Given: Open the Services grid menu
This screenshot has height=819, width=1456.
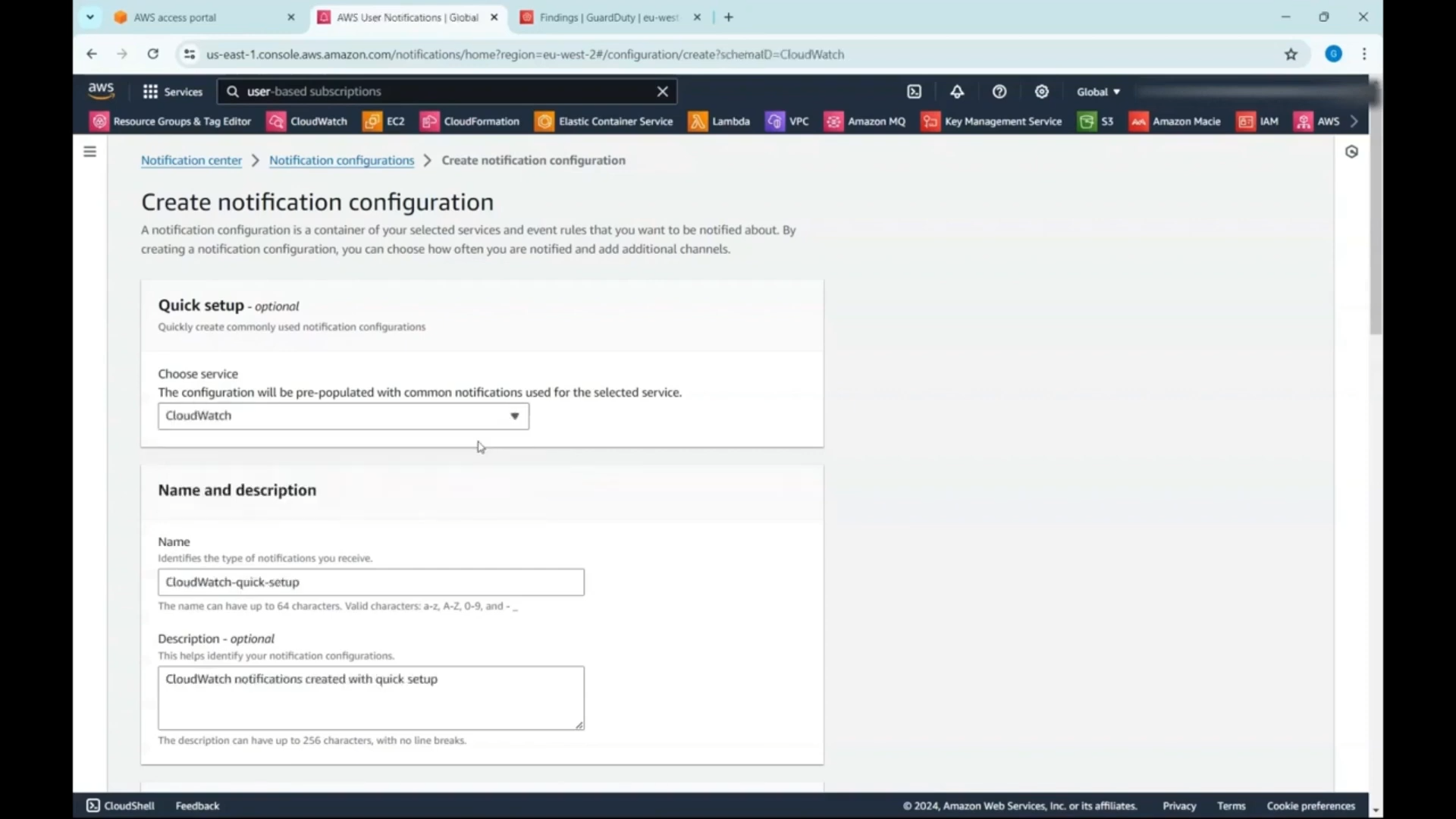Looking at the screenshot, I should [x=150, y=91].
